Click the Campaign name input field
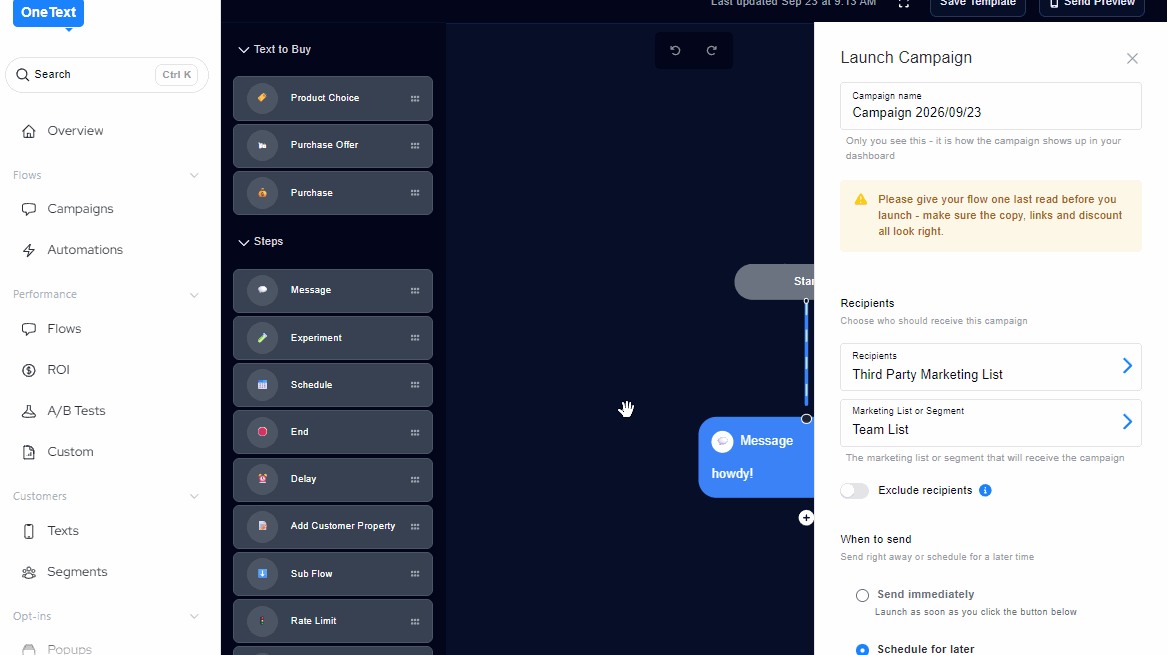The height and width of the screenshot is (655, 1168). coord(991,106)
